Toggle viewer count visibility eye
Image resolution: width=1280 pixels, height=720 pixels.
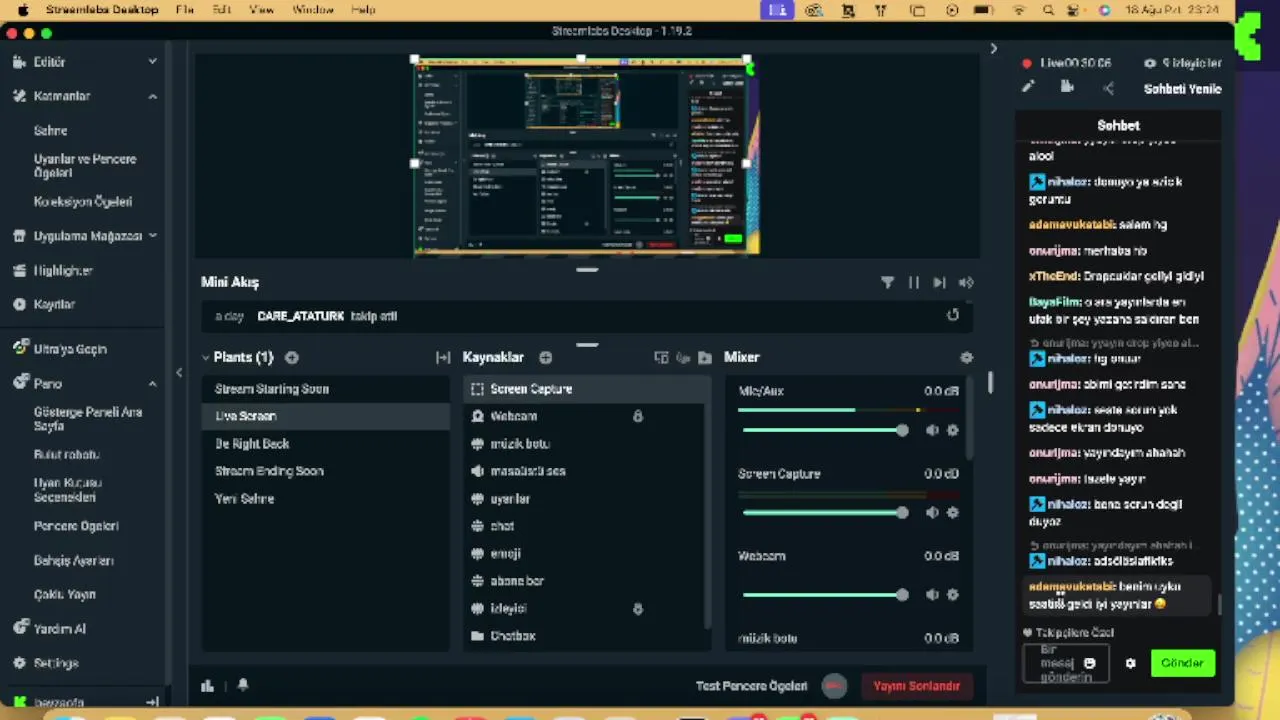[x=1150, y=63]
